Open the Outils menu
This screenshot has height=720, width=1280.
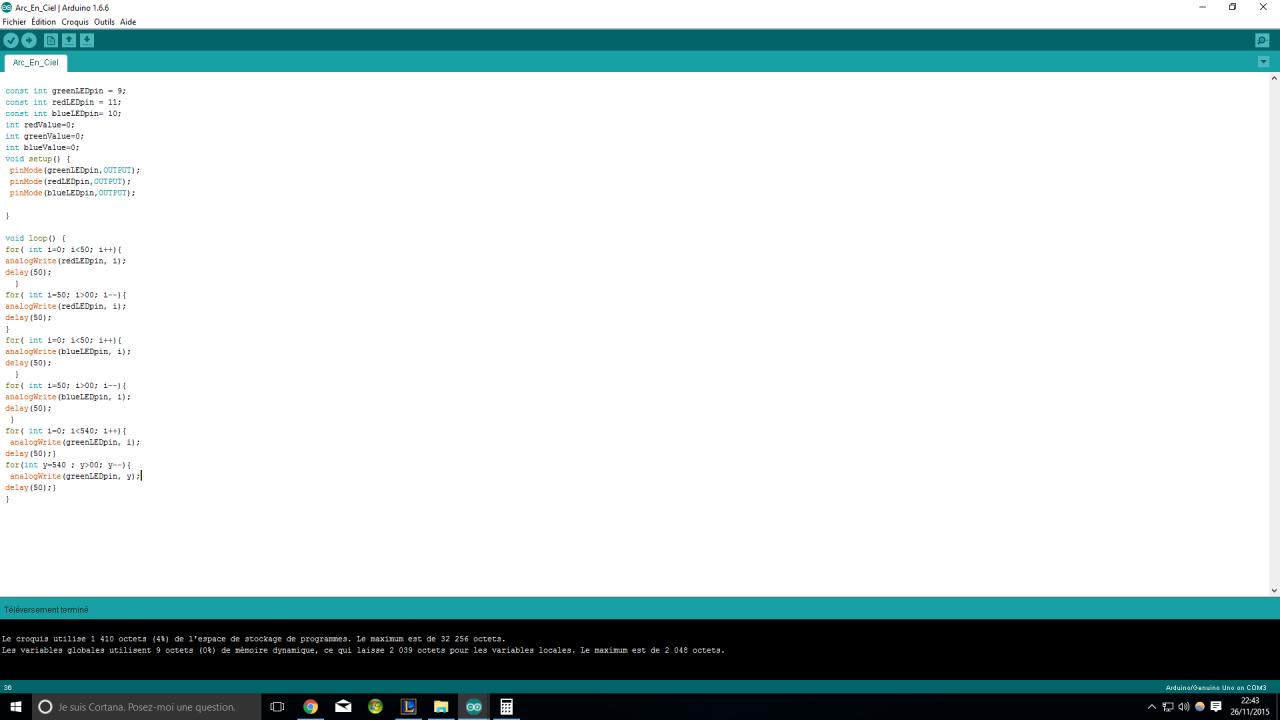[x=104, y=22]
